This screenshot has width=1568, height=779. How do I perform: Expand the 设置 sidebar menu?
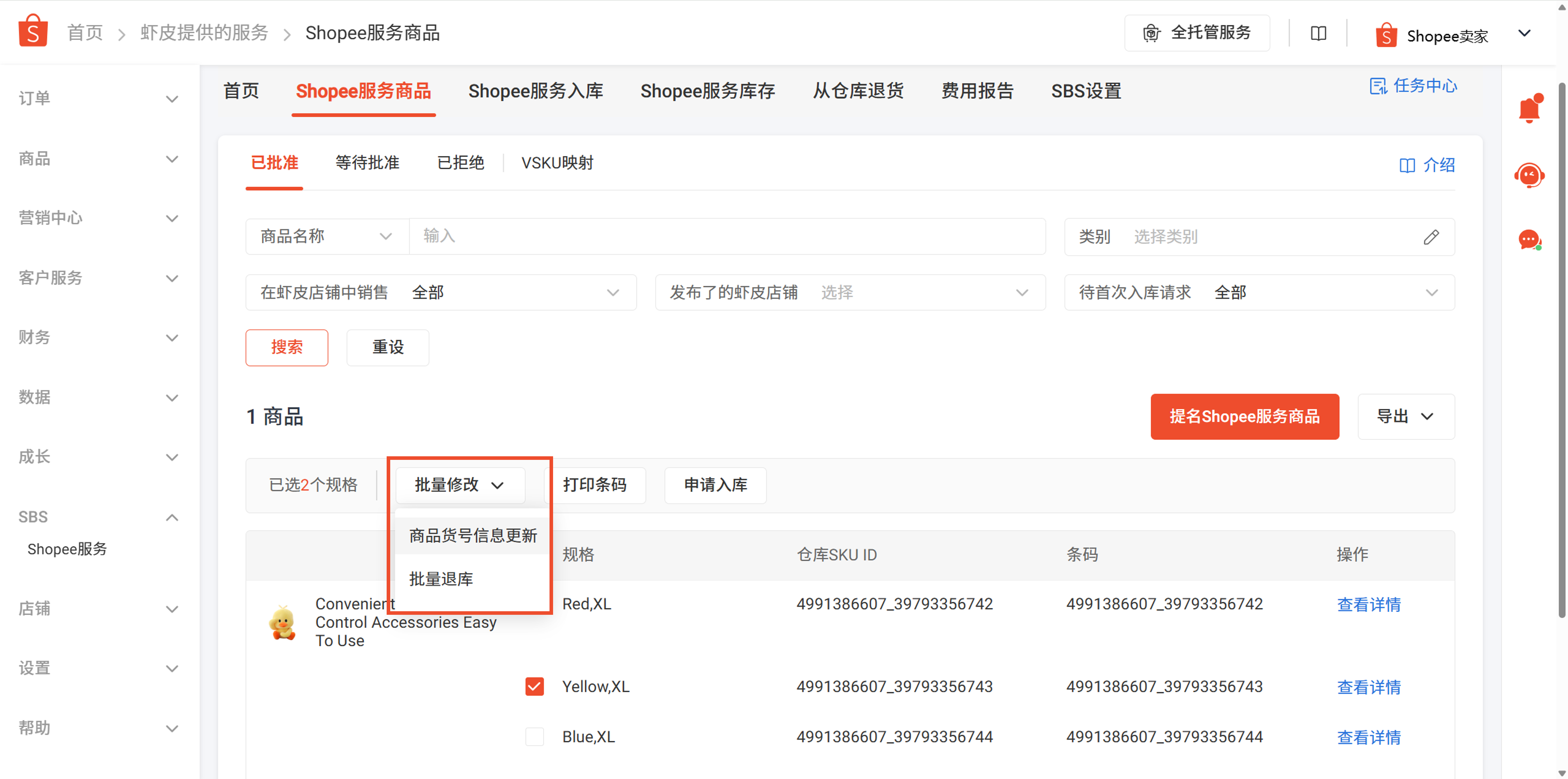(x=100, y=668)
